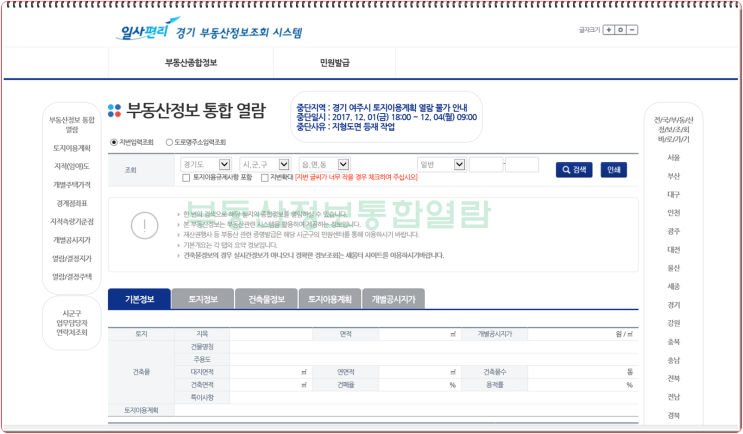Viewport: 743px width, 434px height.
Task: Click the 건폐율 table cell label
Action: click(x=346, y=385)
